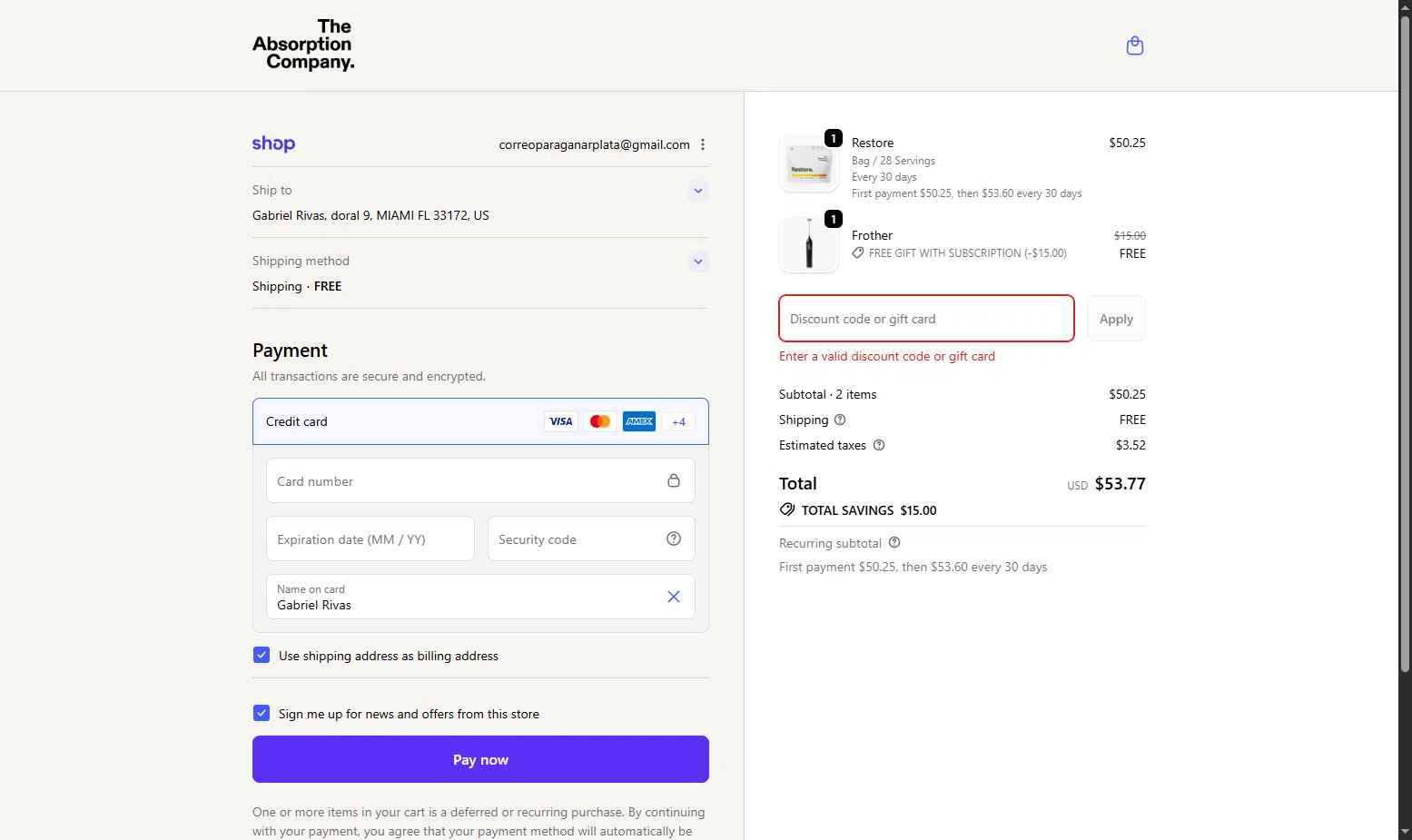Show the Shipping info help icon
Image resolution: width=1412 pixels, height=840 pixels.
pyautogui.click(x=840, y=420)
